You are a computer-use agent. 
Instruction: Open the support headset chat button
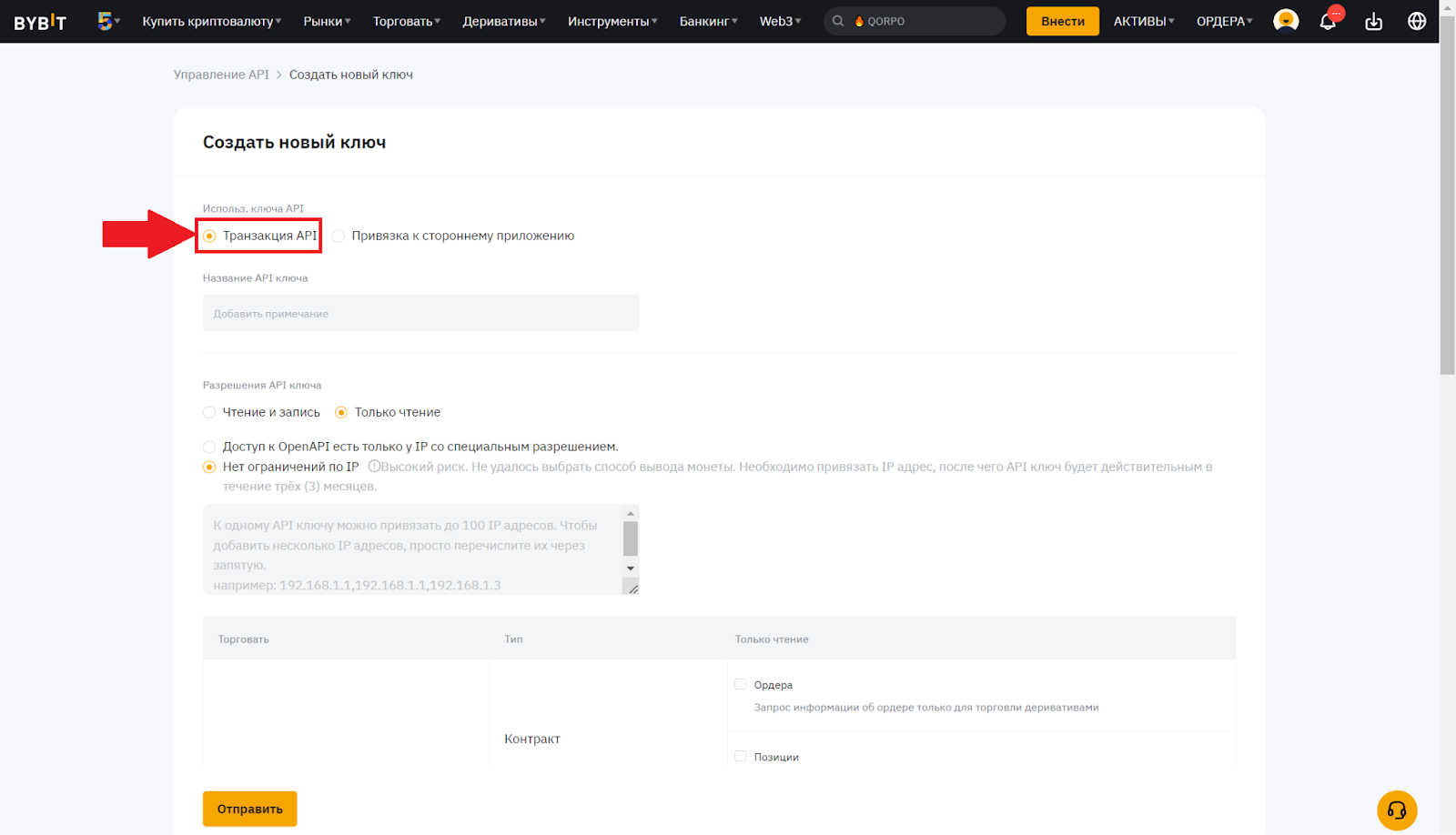[1397, 810]
